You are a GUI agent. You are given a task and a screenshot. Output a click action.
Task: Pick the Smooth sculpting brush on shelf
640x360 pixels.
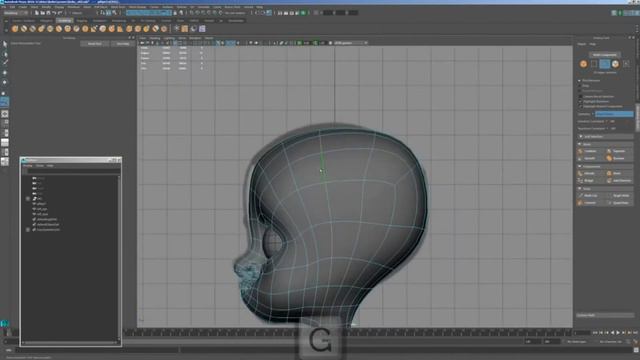coord(24,29)
